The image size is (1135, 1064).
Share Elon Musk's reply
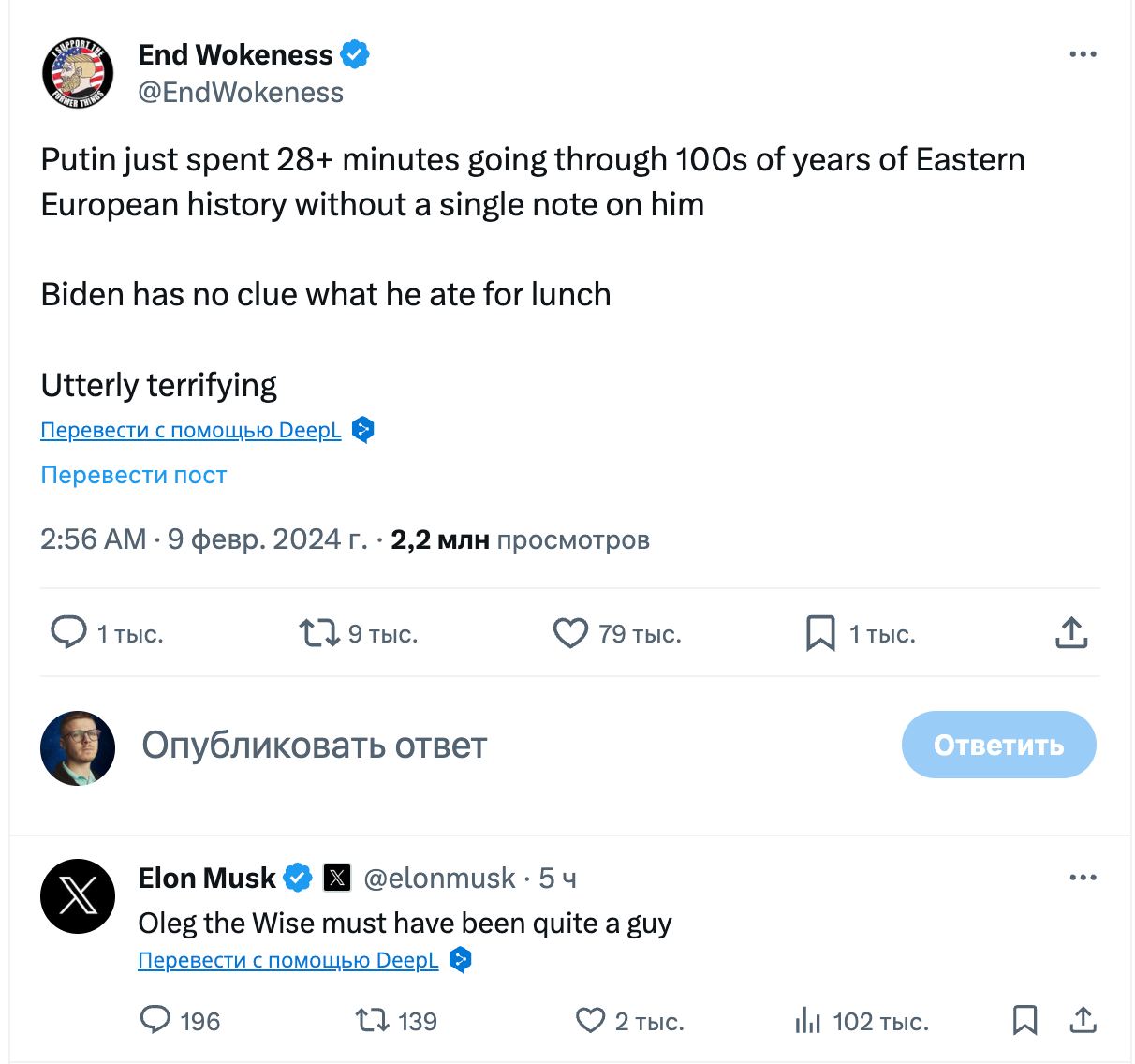click(1083, 1020)
